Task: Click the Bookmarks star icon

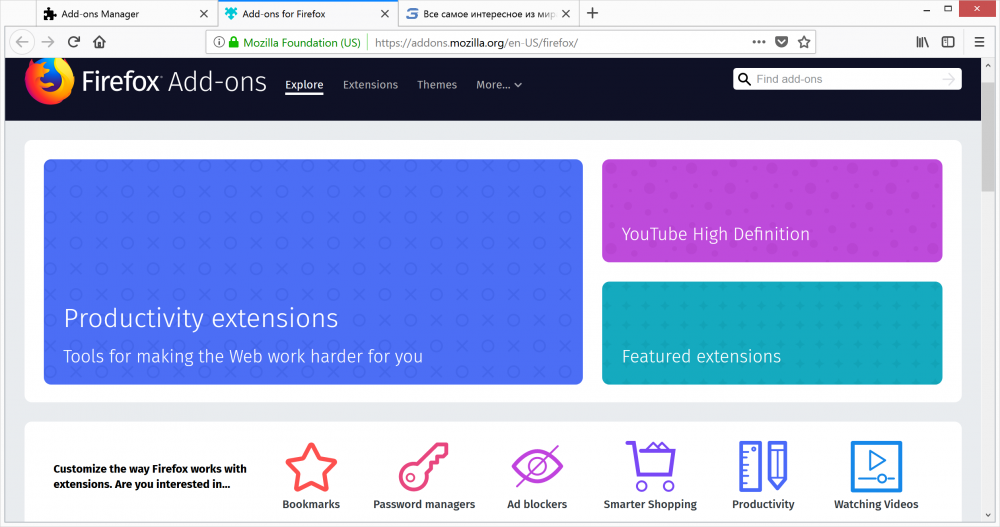Action: (311, 467)
